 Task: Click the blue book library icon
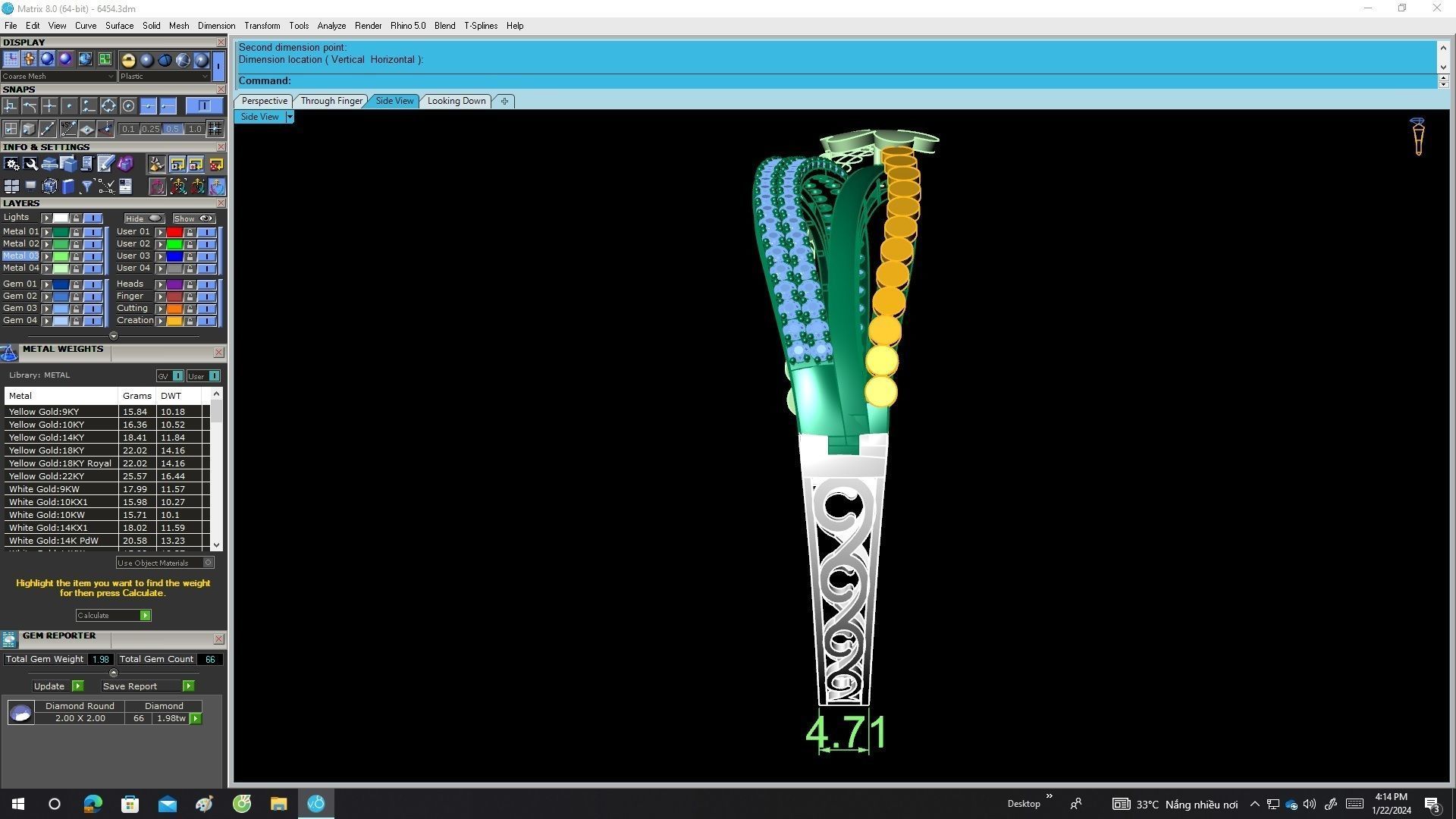pyautogui.click(x=68, y=187)
